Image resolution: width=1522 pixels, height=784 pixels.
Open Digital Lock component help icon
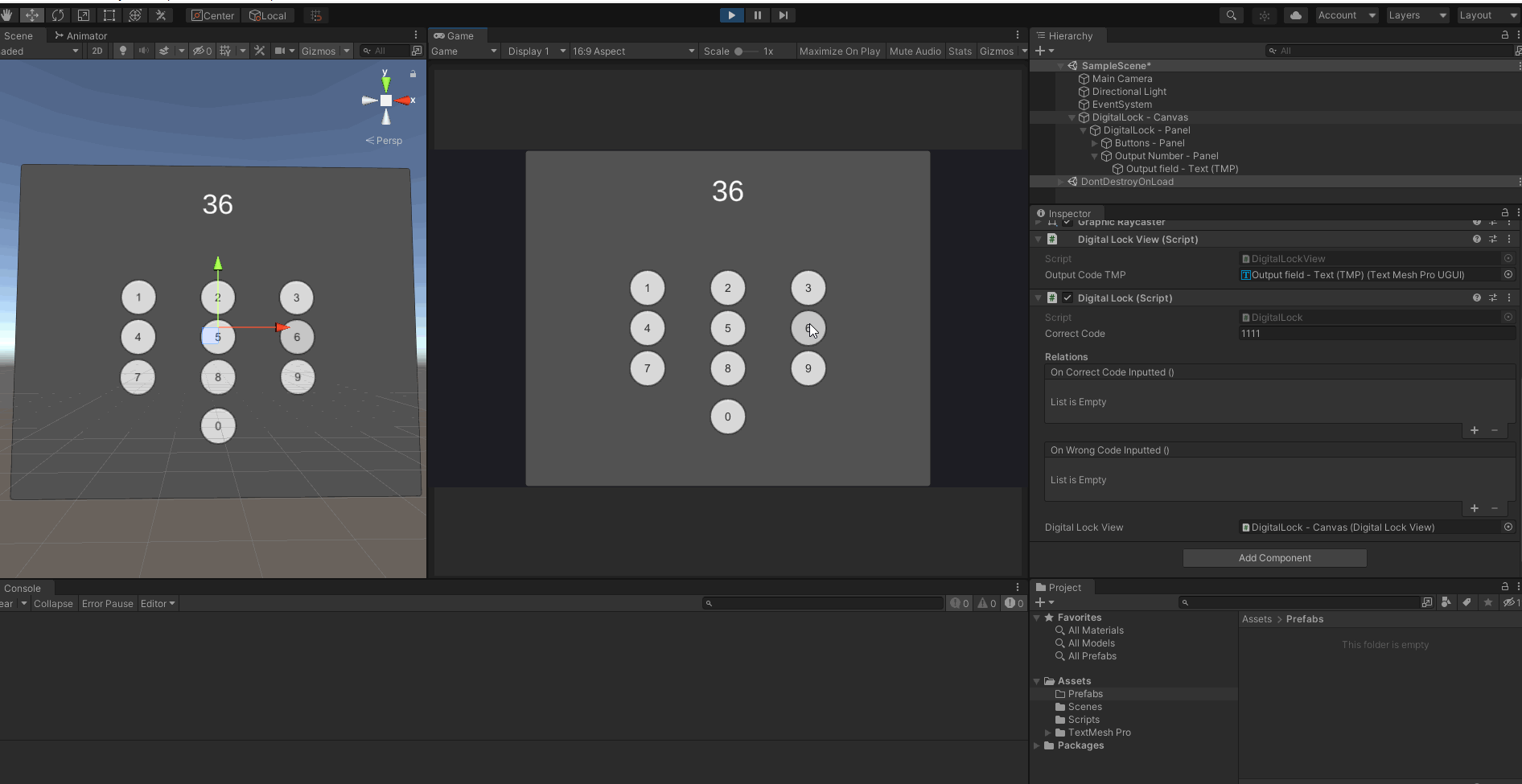click(x=1476, y=298)
